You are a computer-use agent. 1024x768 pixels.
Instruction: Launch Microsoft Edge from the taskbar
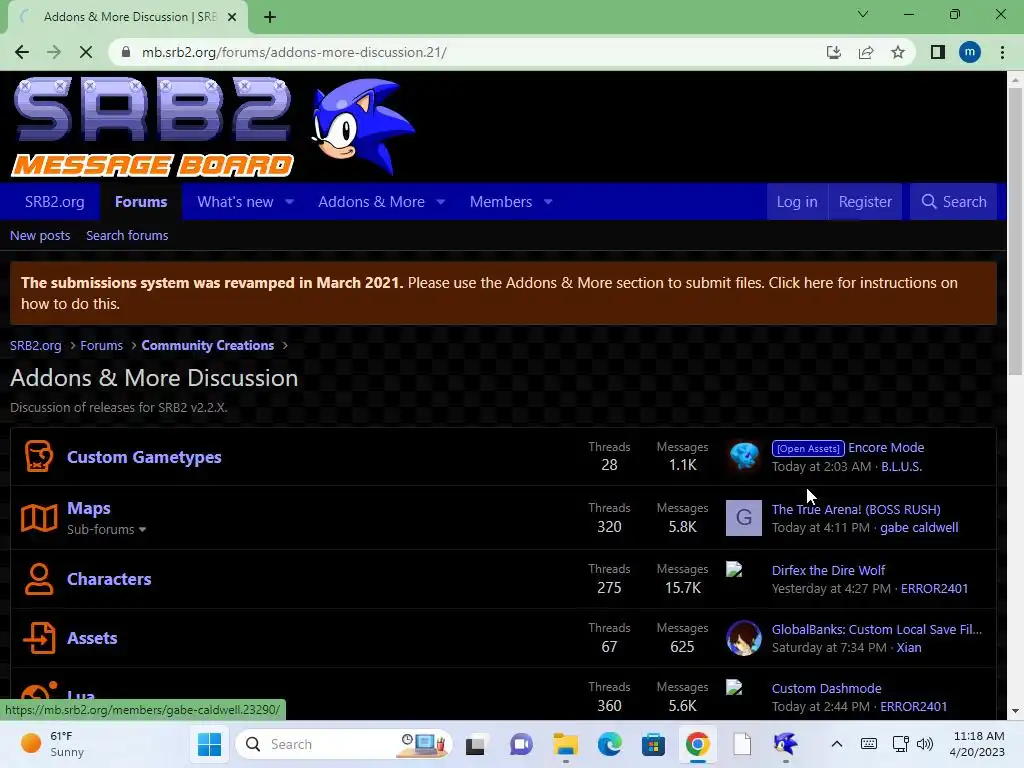pos(610,744)
